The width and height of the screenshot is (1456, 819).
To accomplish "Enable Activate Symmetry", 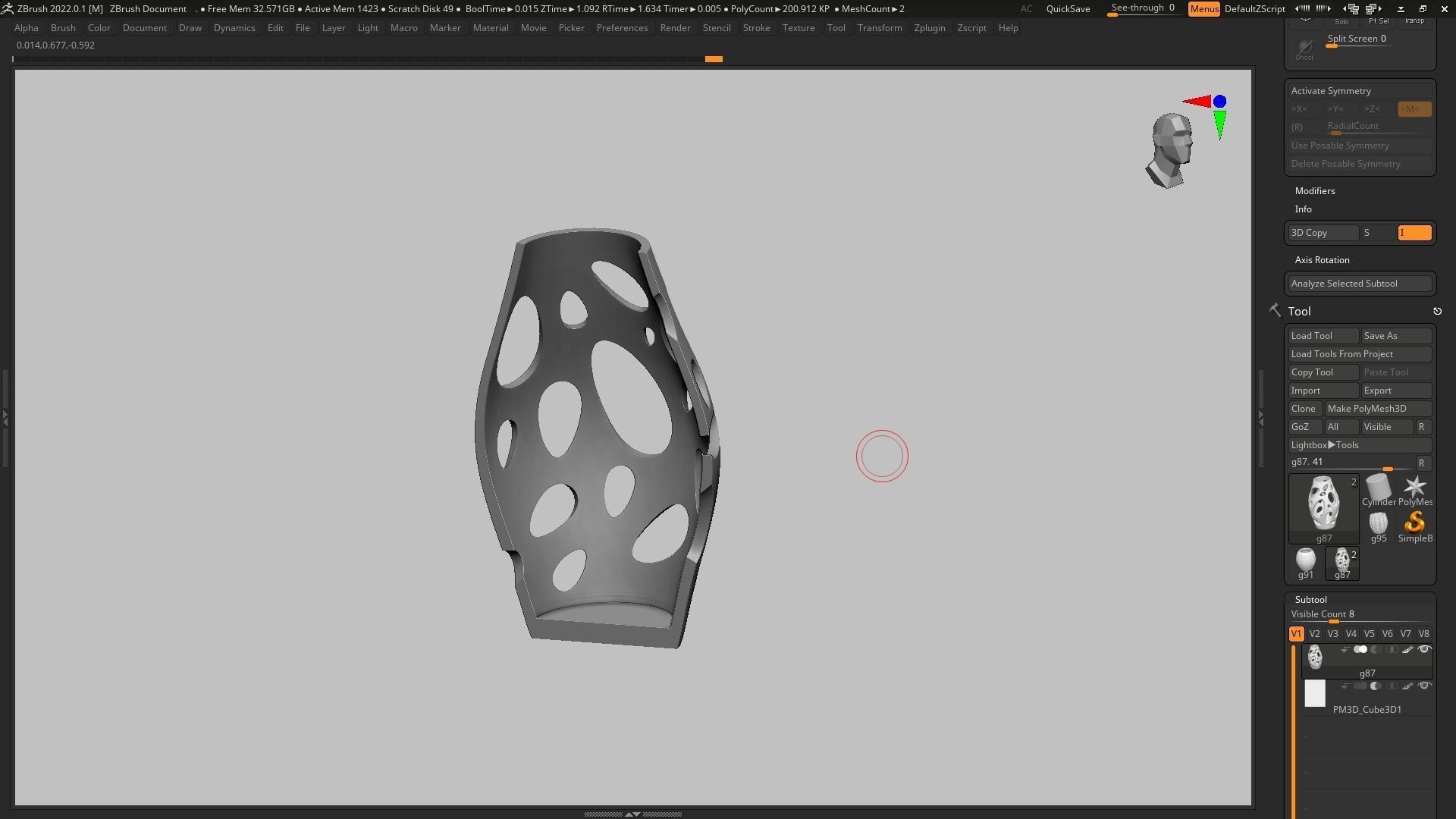I will pos(1361,91).
